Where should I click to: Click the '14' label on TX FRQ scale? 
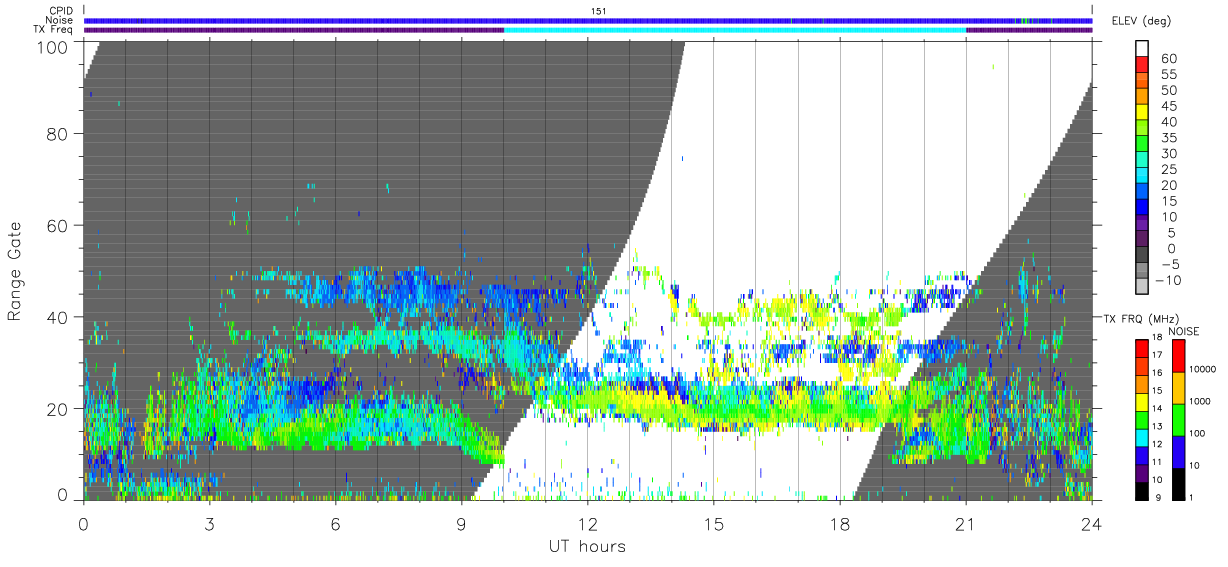[1158, 409]
